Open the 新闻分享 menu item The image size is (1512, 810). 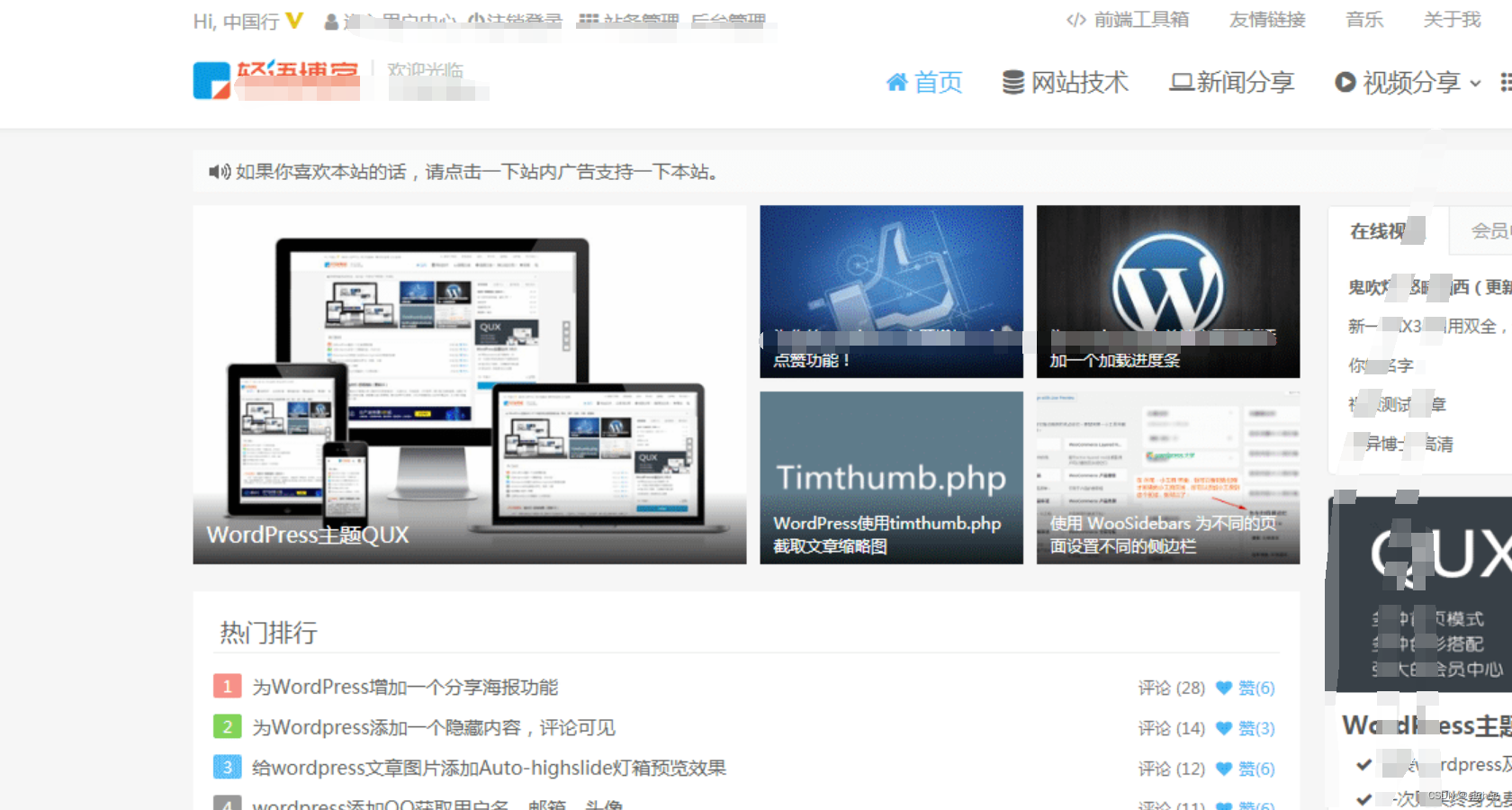pos(1231,82)
